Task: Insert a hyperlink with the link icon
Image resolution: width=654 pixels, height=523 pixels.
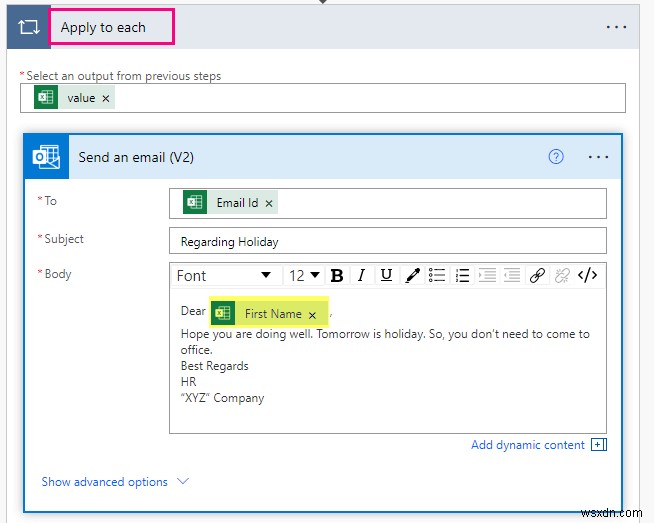Action: coord(537,276)
